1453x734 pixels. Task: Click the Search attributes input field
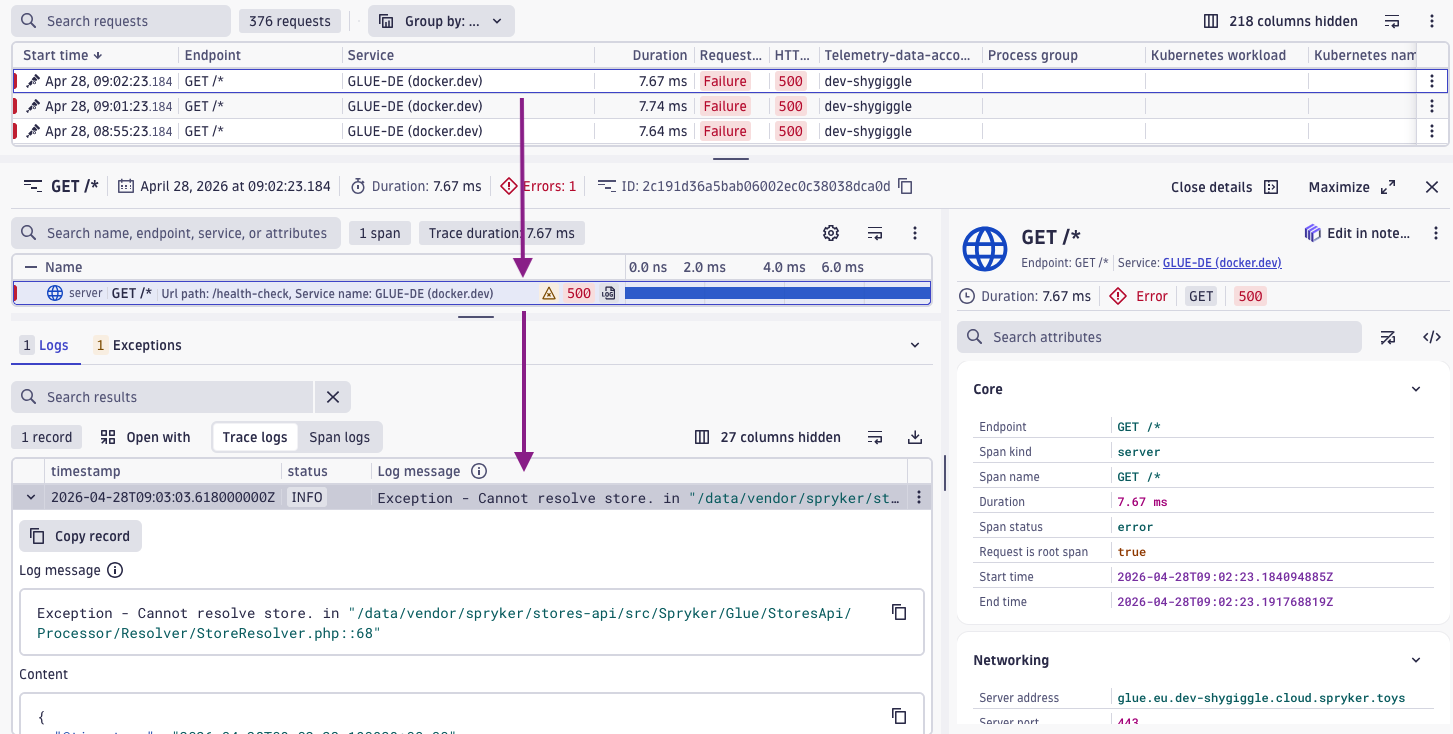[1160, 337]
